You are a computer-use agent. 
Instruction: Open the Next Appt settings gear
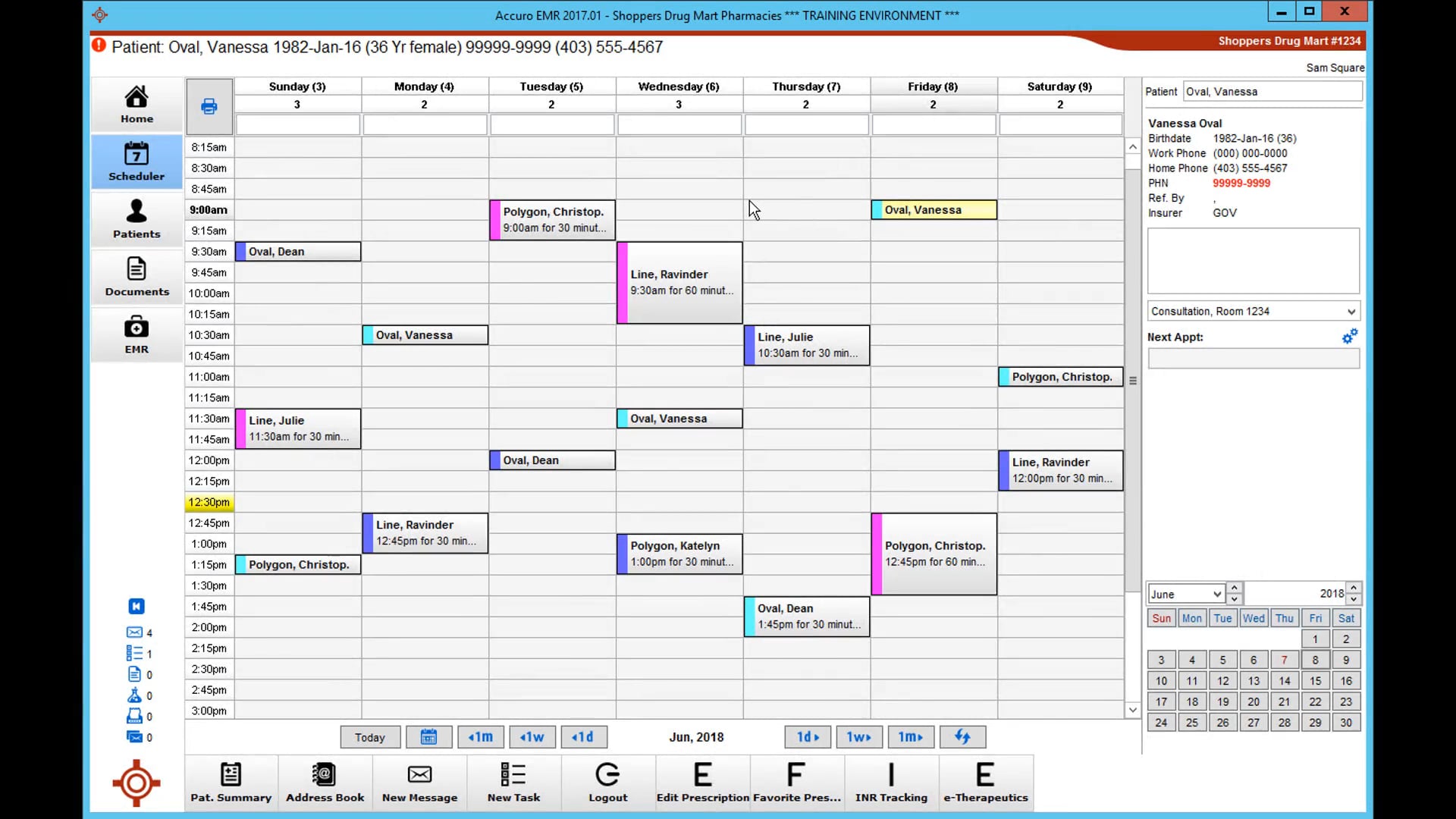pos(1351,336)
